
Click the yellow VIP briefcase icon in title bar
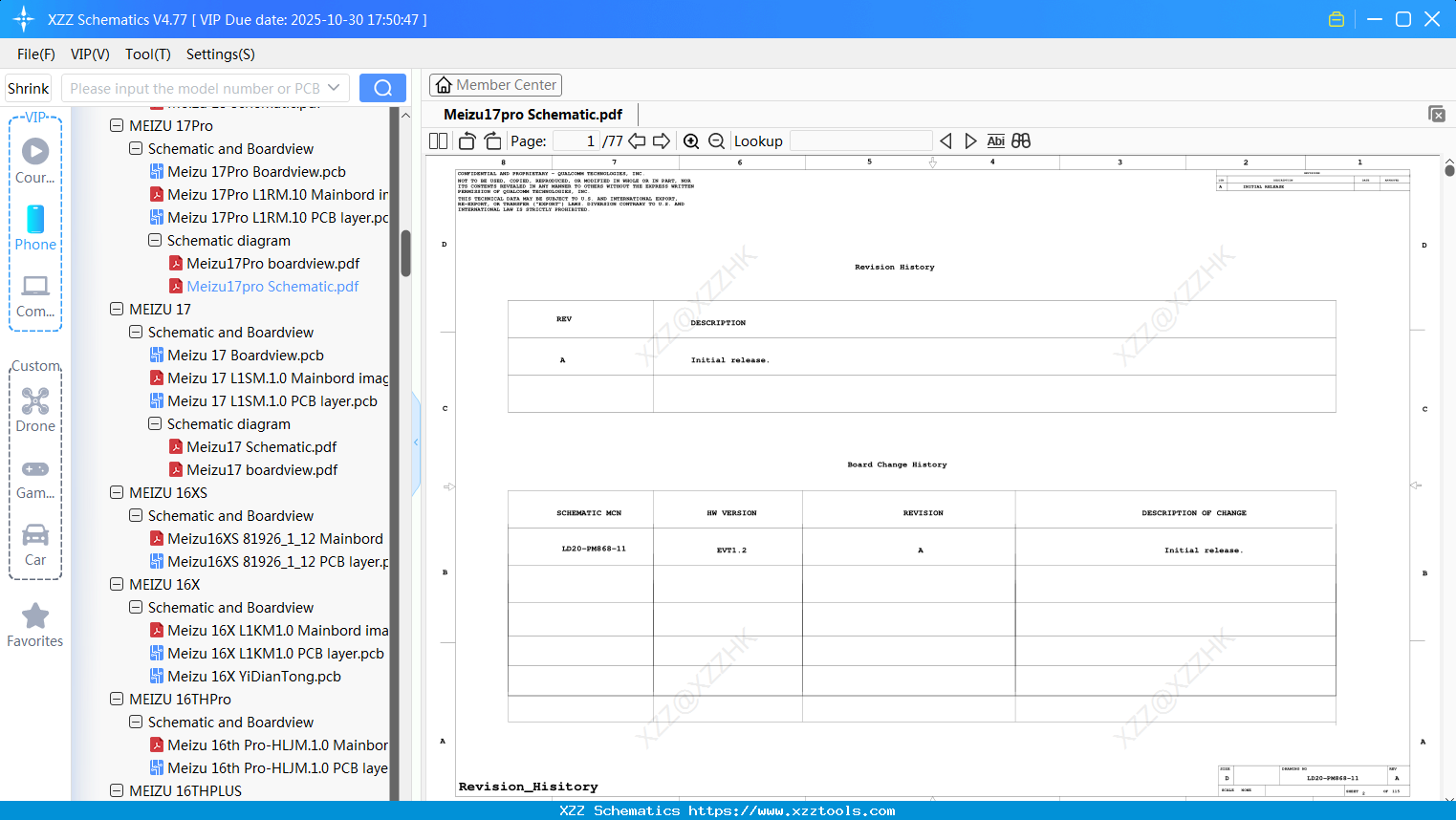tap(1336, 19)
